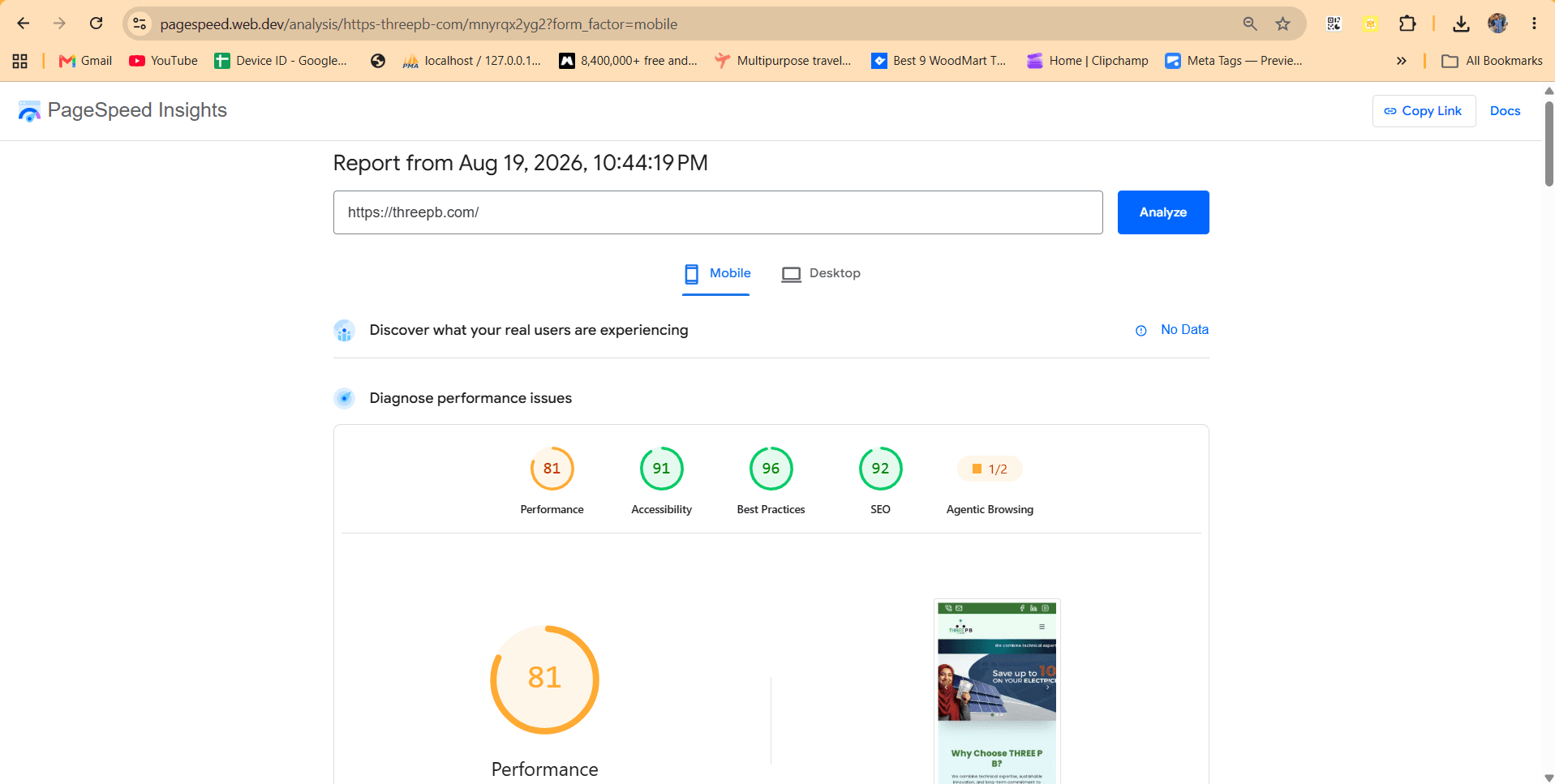
Task: Click the large Performance 81 gauge
Action: (544, 679)
